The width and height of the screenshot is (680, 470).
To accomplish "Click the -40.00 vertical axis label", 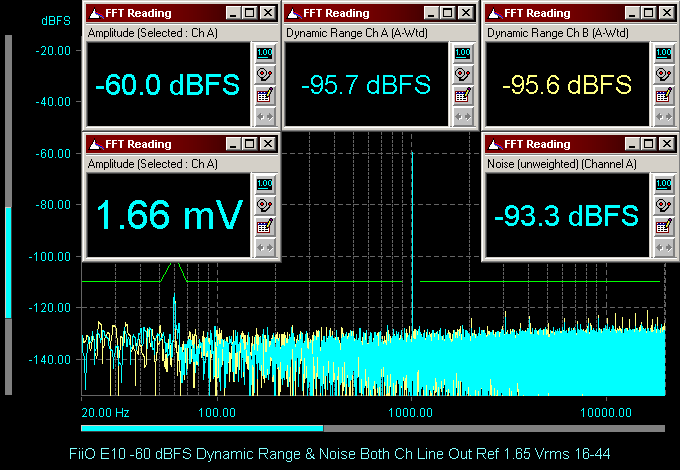I will click(53, 102).
